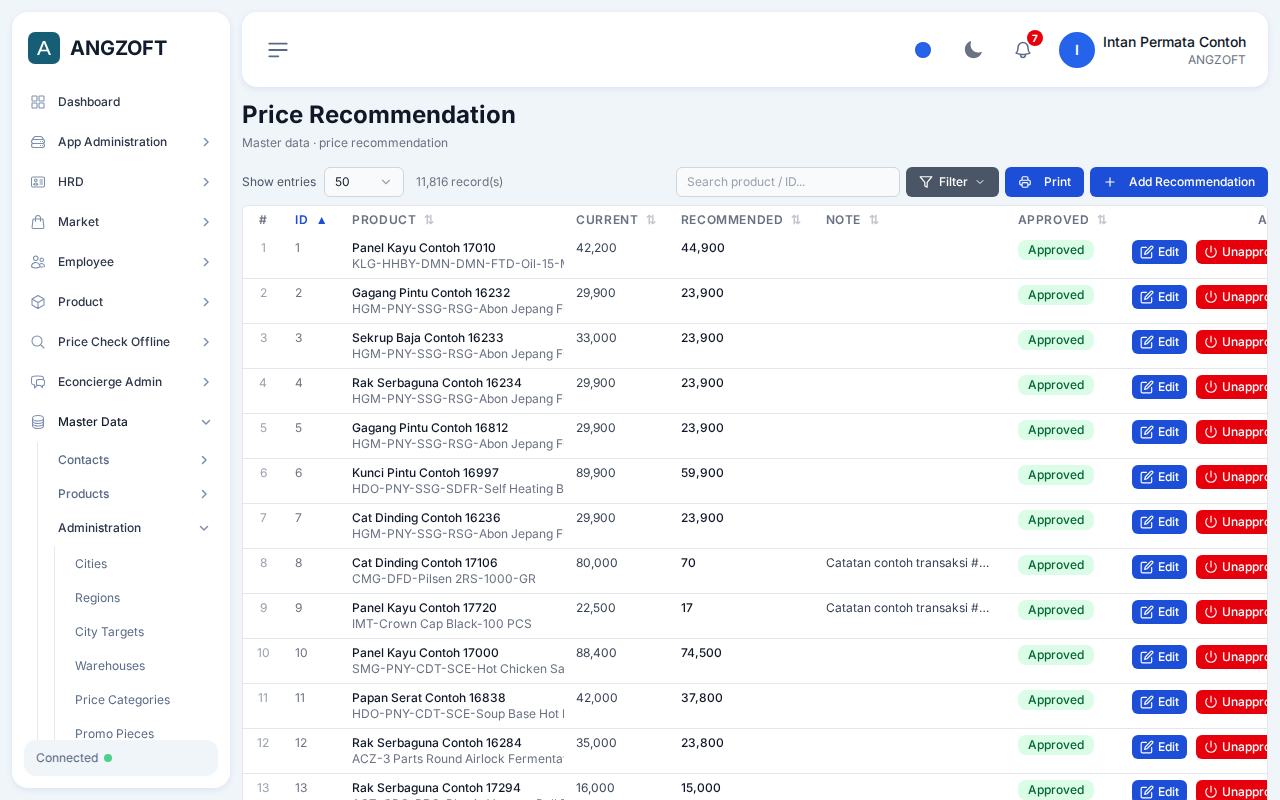
Task: Expand Econcierge Admin menu
Action: 121,382
